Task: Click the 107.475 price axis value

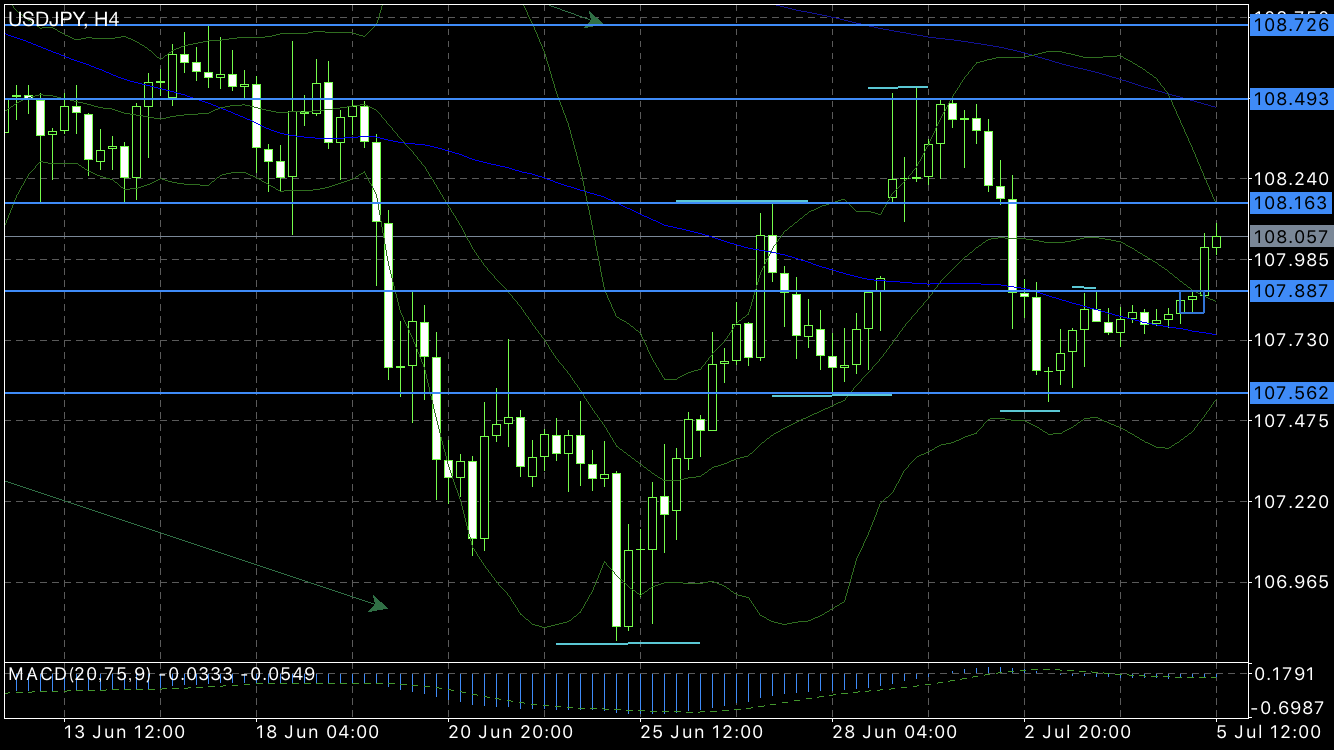Action: coord(1291,421)
